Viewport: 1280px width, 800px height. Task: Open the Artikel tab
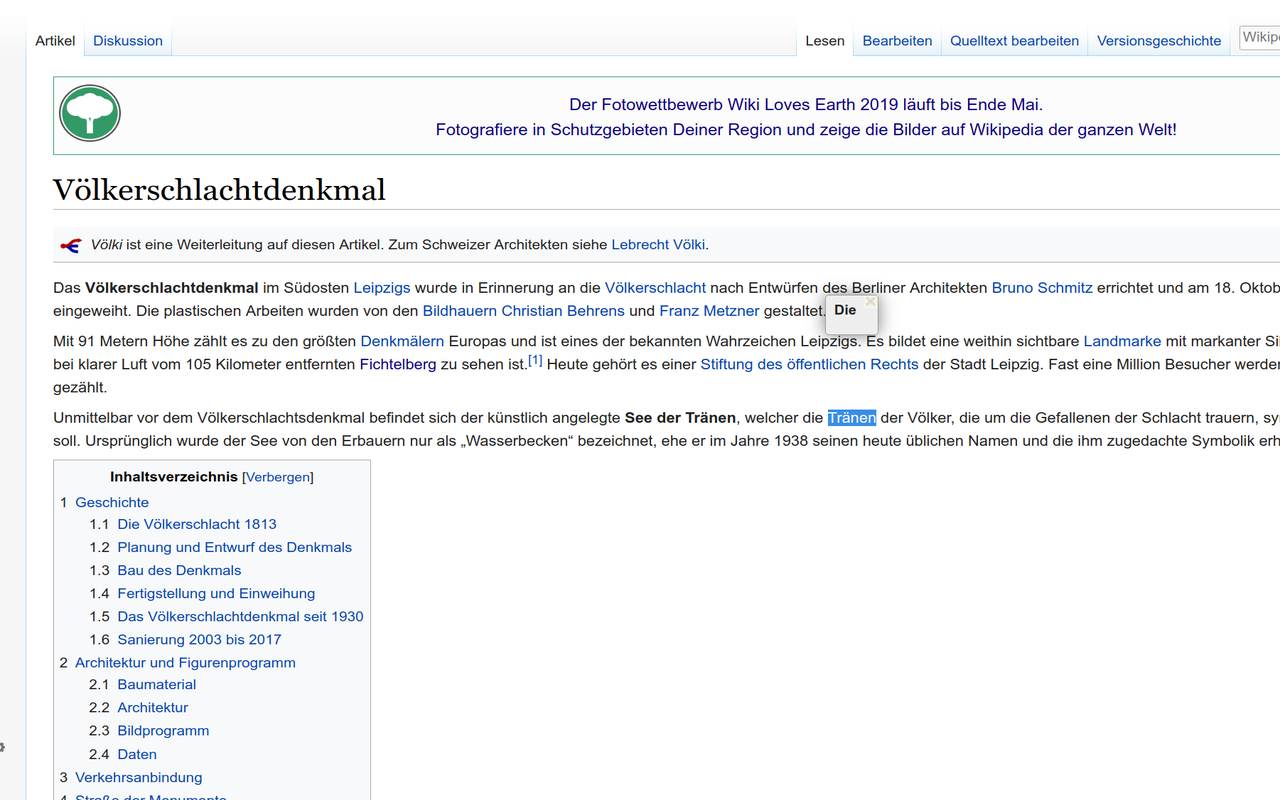pos(55,41)
